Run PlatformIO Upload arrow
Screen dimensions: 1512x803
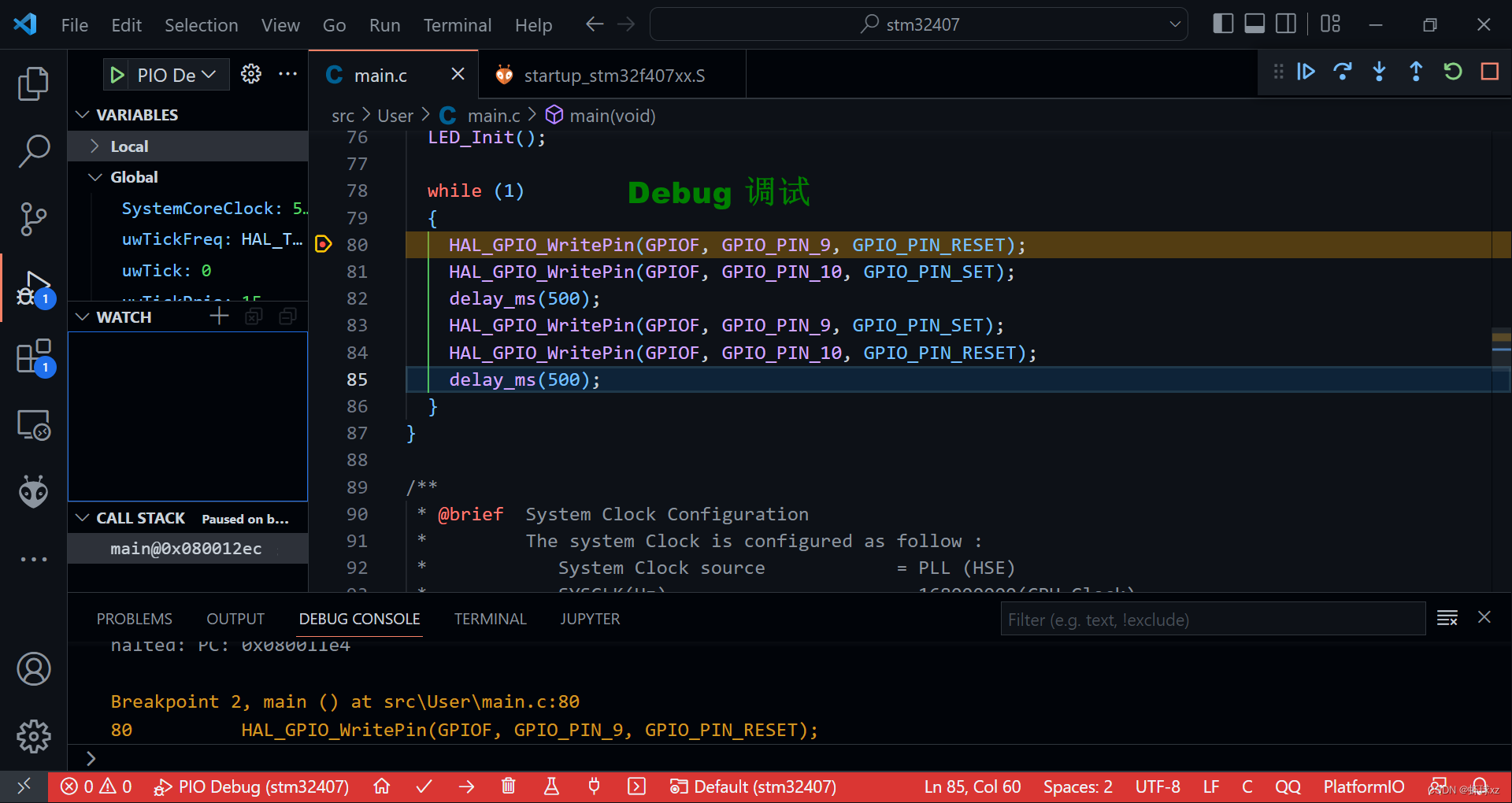pos(466,786)
